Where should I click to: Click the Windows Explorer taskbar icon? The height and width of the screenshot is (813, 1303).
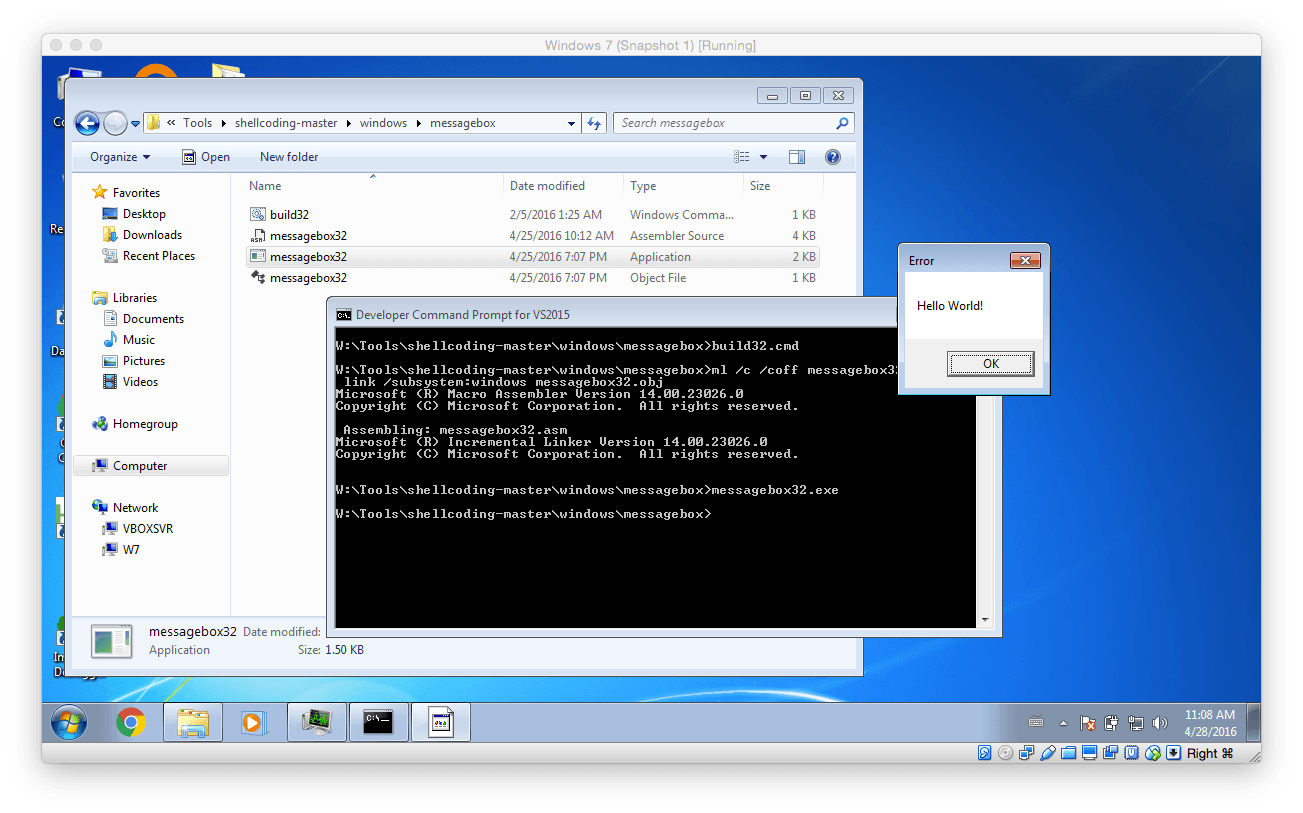(x=193, y=722)
